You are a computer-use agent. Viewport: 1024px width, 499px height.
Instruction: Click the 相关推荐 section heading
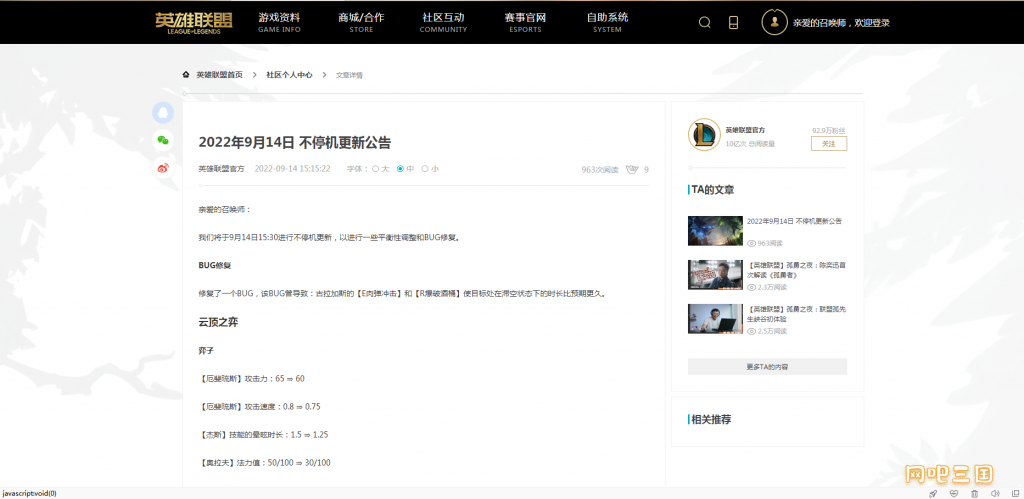(711, 419)
